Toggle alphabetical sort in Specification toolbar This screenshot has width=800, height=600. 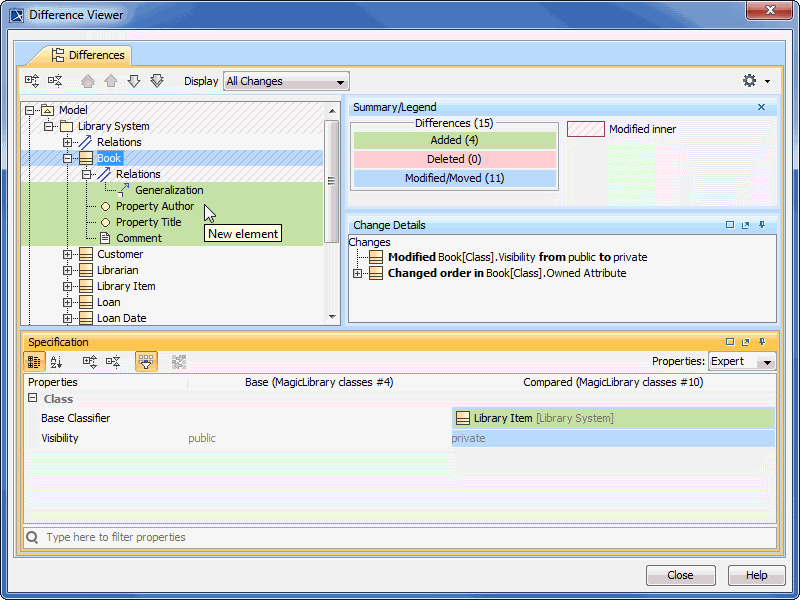(x=57, y=362)
